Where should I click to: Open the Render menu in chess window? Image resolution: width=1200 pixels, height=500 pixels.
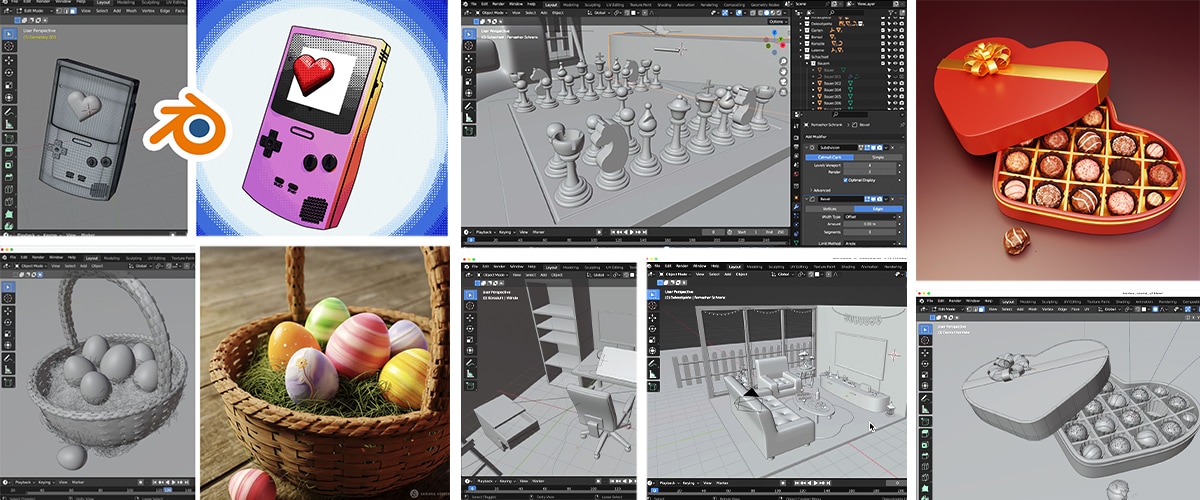tap(498, 4)
